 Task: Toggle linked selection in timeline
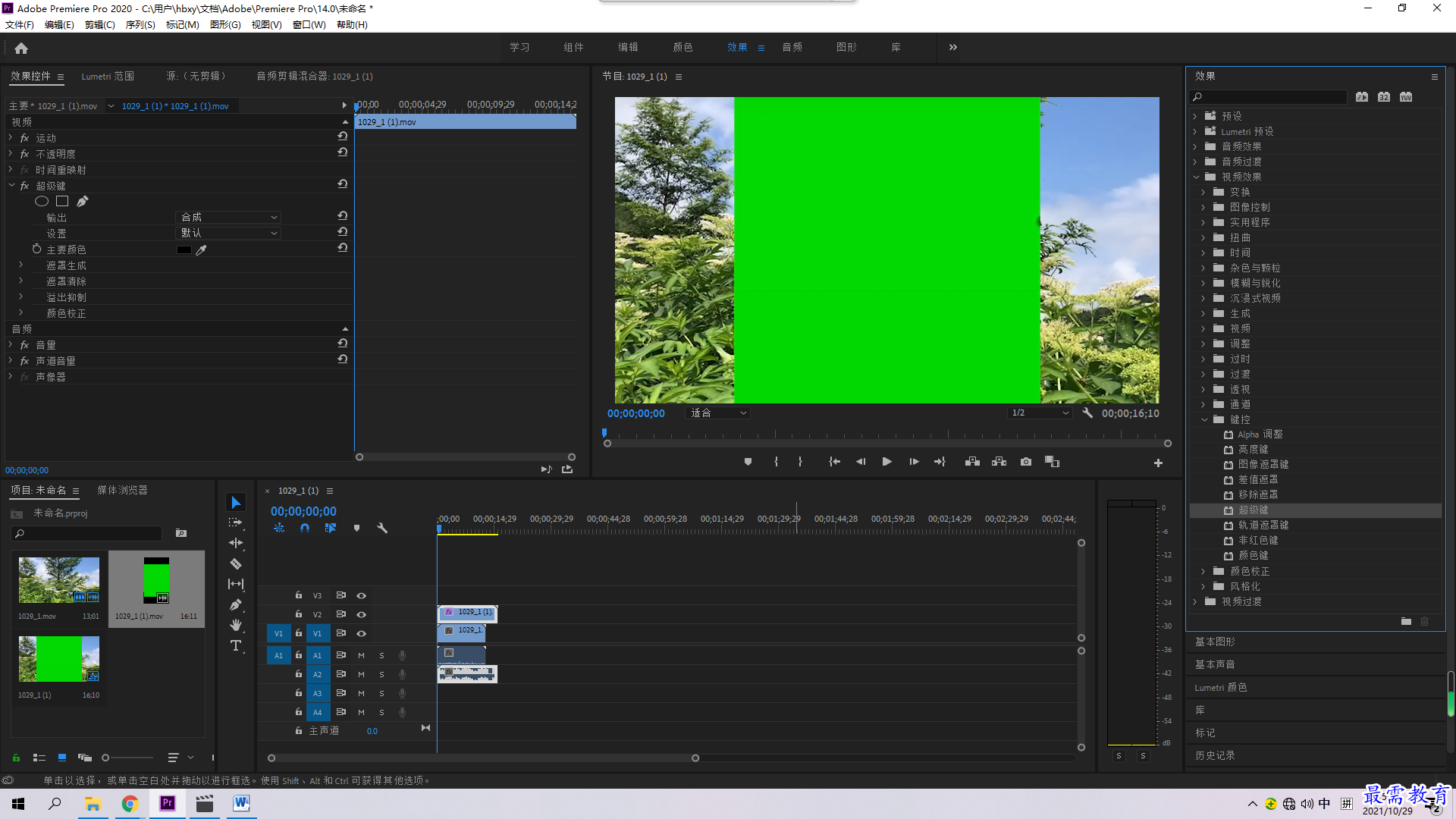tap(331, 528)
